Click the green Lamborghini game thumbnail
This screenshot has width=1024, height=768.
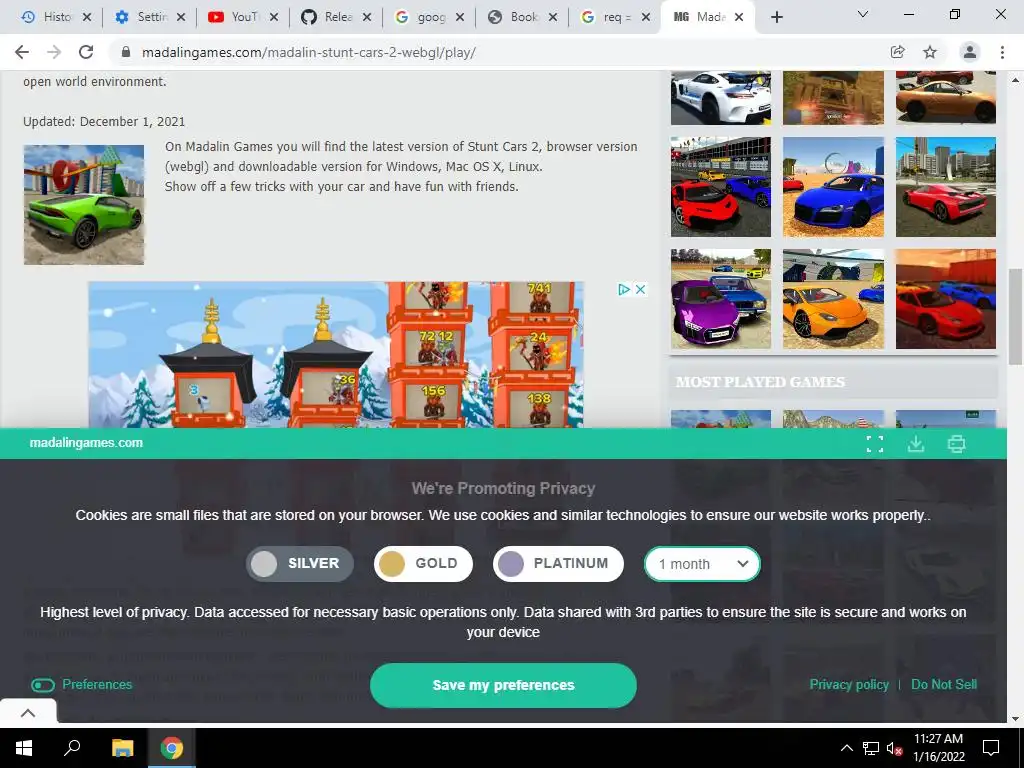(x=84, y=204)
